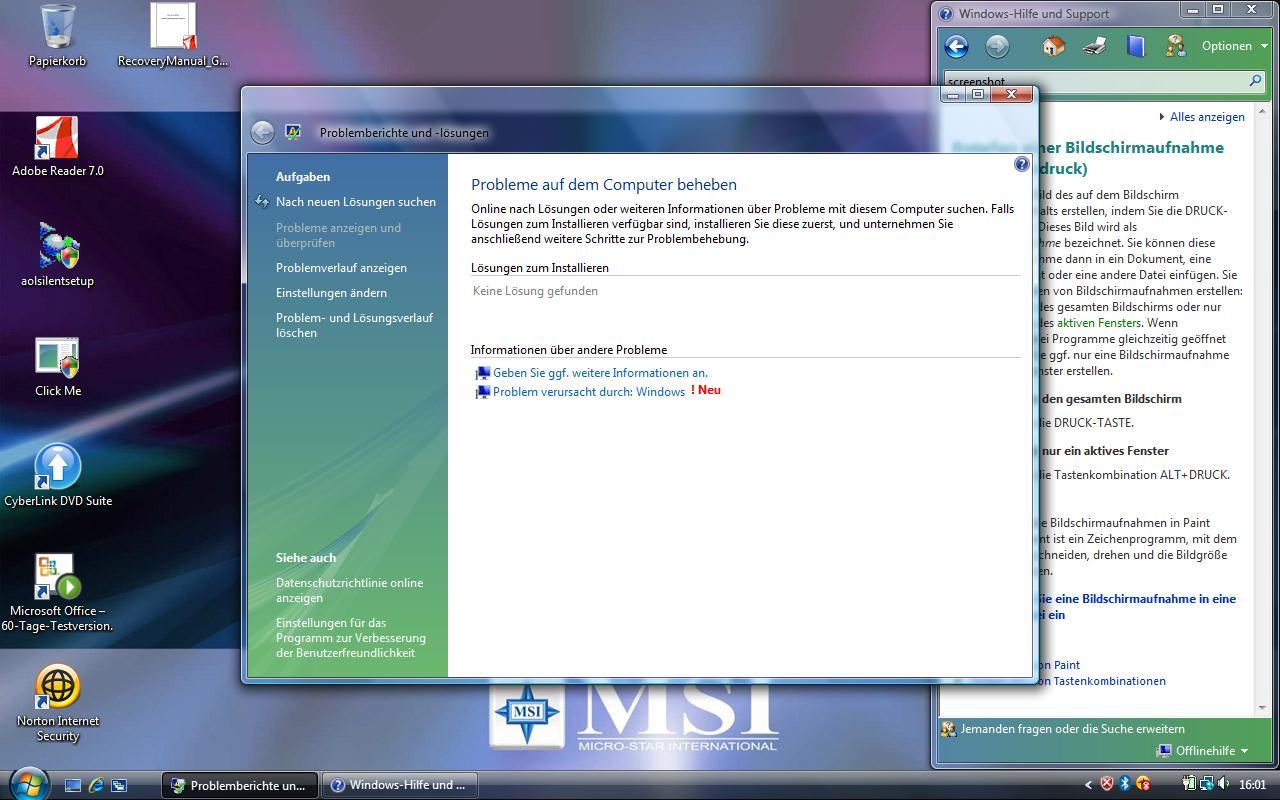Screen dimensions: 1280x800
Task: Click the Home icon in Windows-Hilfe toolbar
Action: pos(1053,46)
